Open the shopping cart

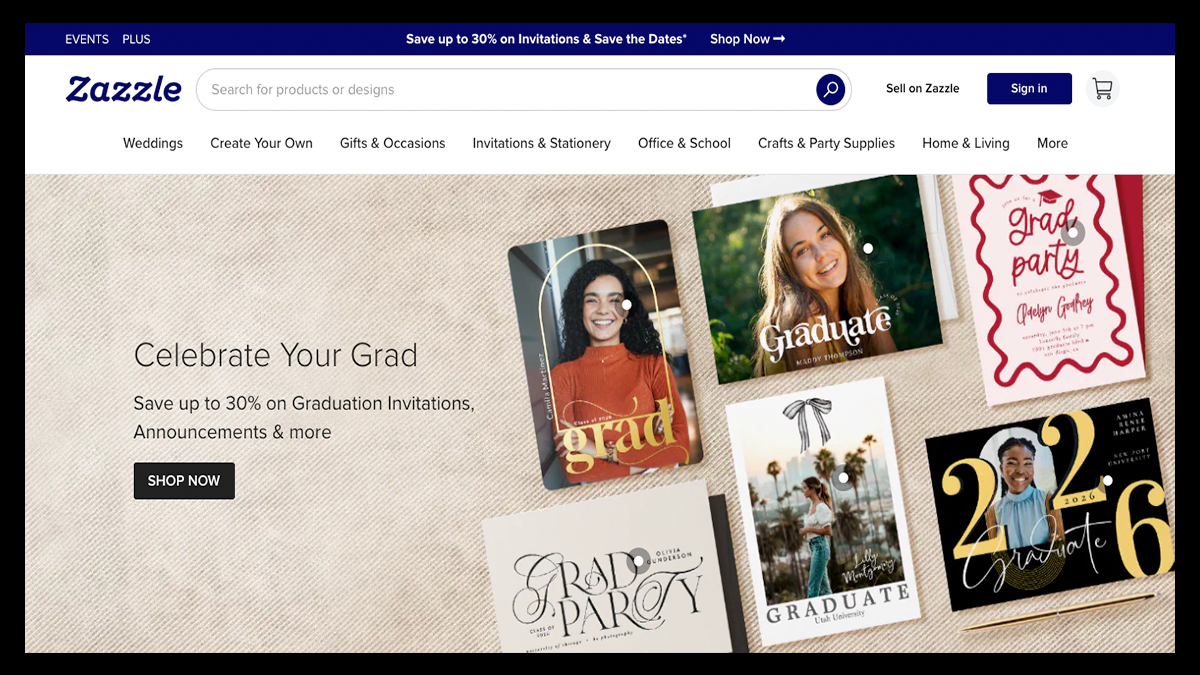point(1102,89)
